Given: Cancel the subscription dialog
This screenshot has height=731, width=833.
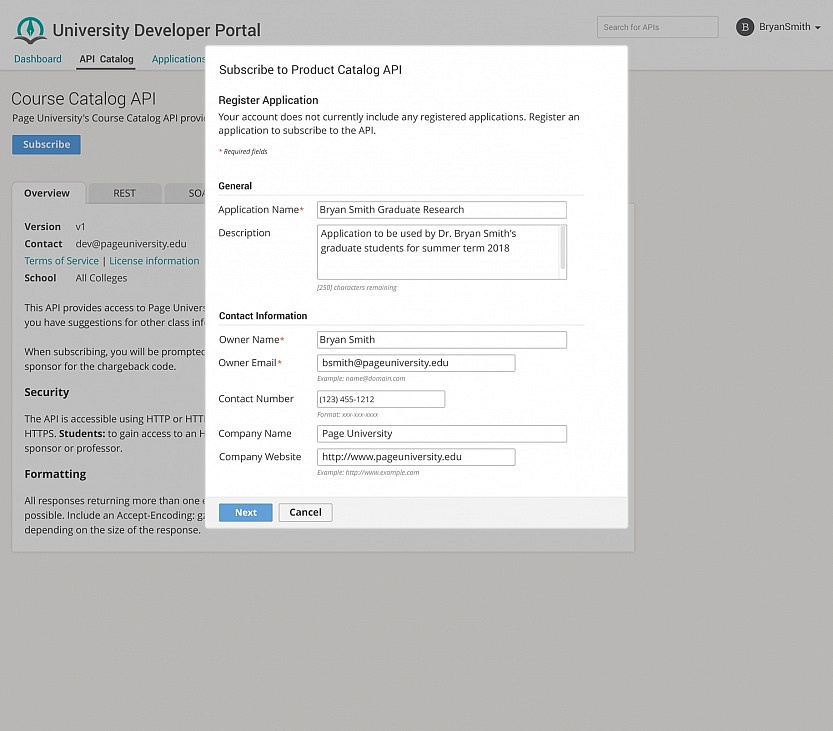Looking at the screenshot, I should 305,512.
